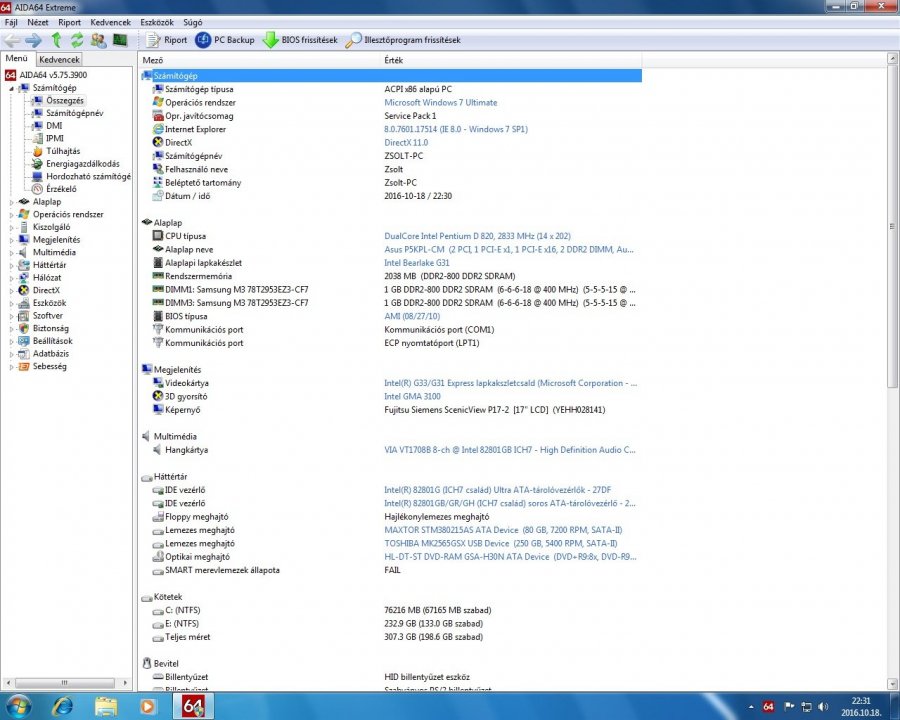Open the Riport menu

pos(69,22)
